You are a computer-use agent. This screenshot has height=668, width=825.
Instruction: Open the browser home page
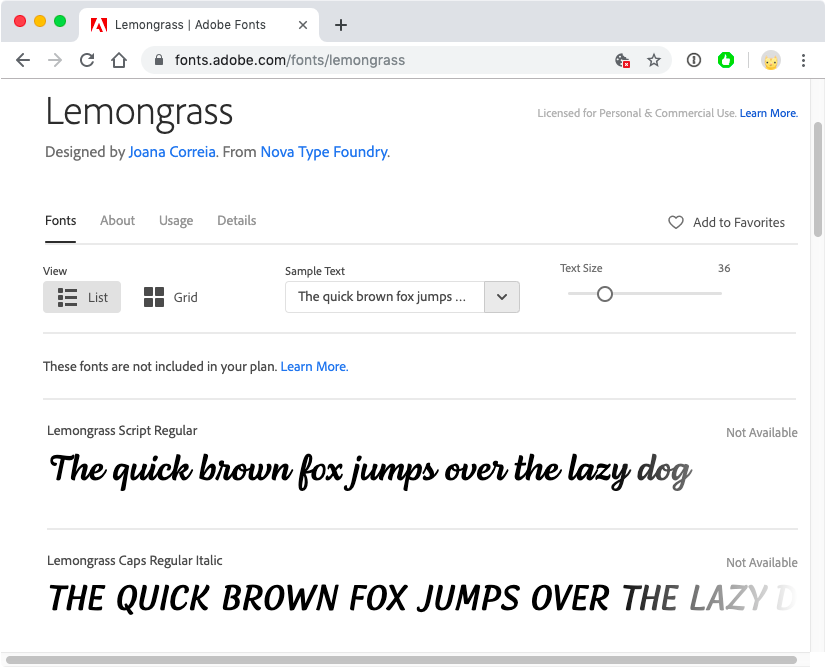click(119, 60)
